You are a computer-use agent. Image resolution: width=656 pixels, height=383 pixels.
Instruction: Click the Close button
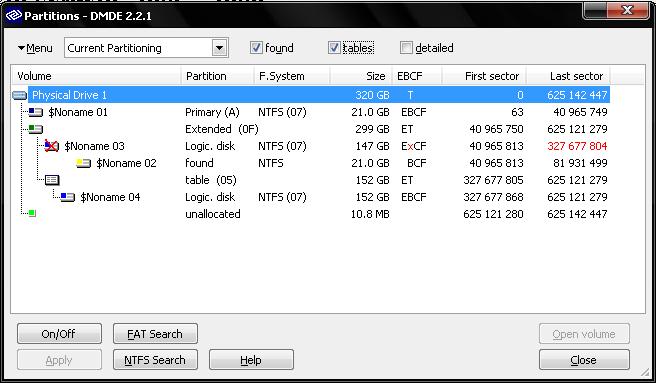[x=584, y=360]
